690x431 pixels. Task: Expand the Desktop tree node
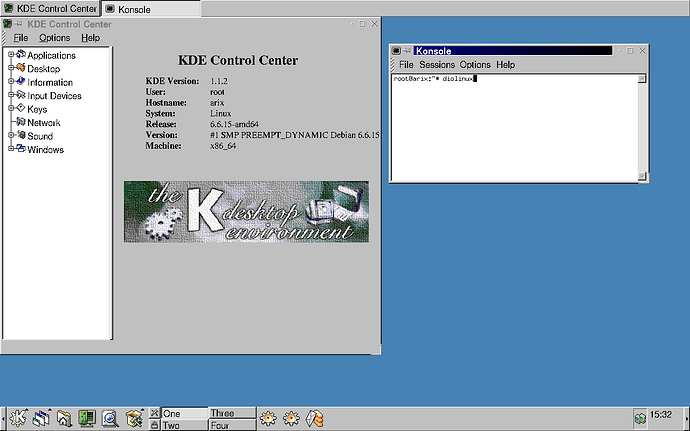coord(11,68)
